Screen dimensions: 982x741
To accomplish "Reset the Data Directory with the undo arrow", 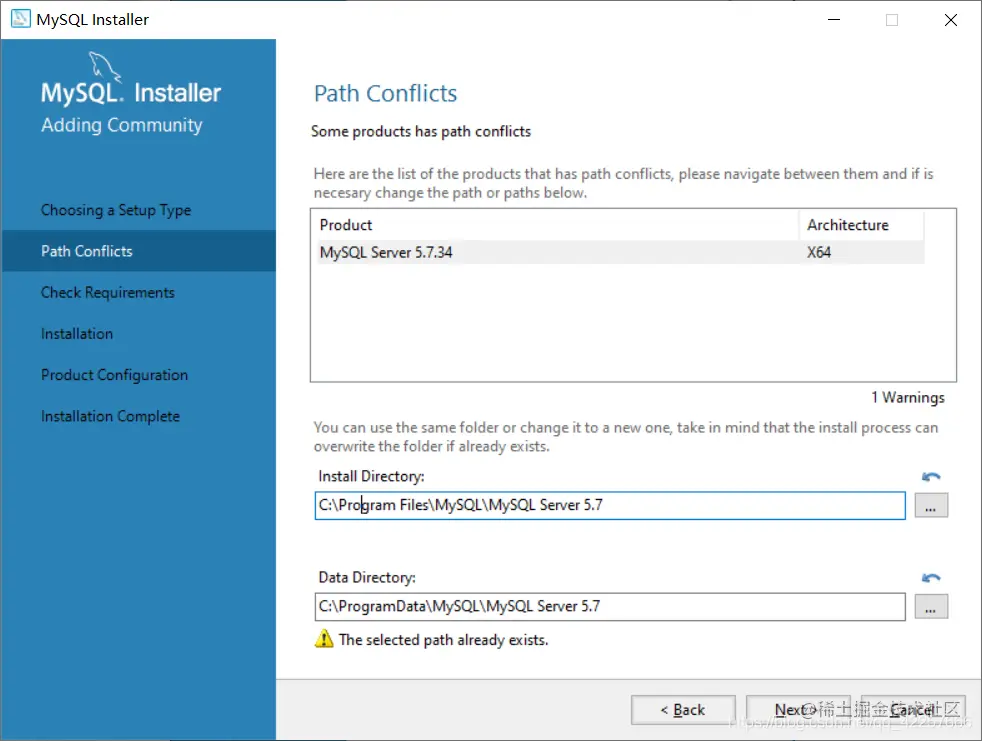I will tap(931, 578).
